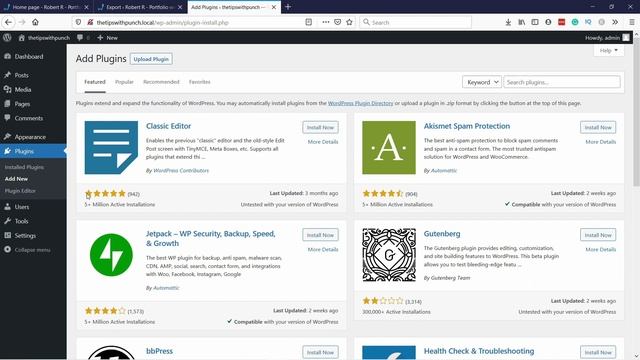
Task: Switch to the Featured tab
Action: [95, 82]
